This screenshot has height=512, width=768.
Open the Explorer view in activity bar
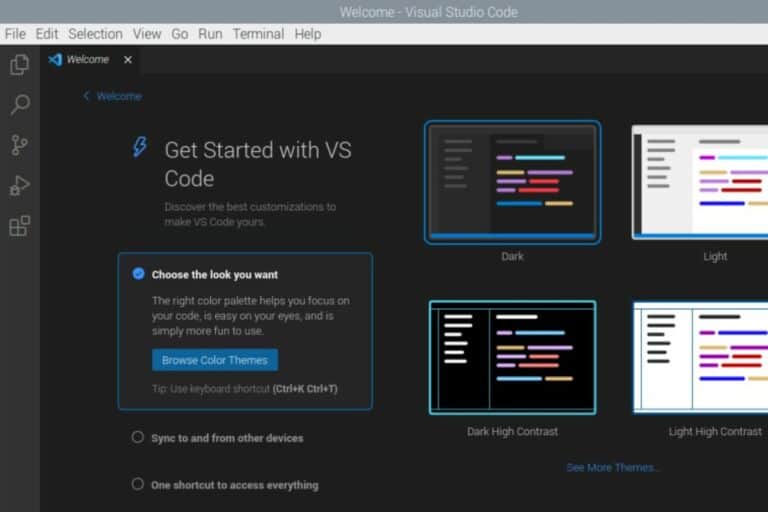(20, 65)
